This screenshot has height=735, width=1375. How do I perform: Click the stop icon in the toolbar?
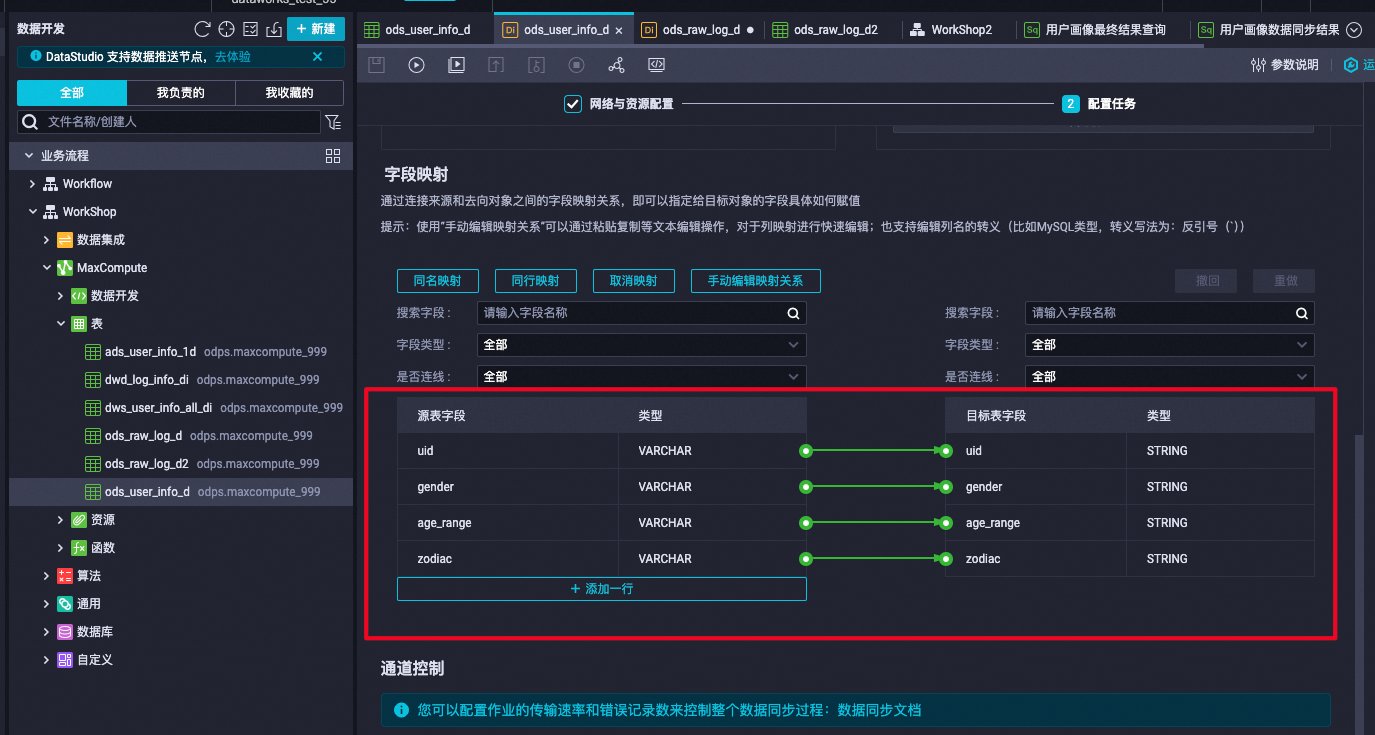576,65
